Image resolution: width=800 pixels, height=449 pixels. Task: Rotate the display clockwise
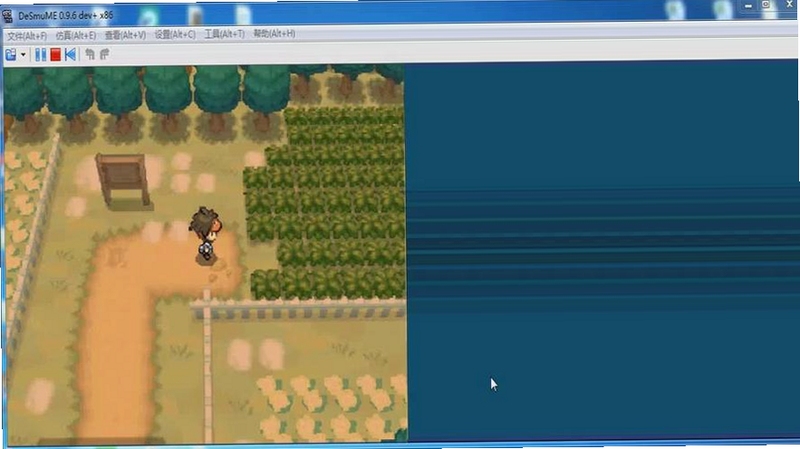105,54
